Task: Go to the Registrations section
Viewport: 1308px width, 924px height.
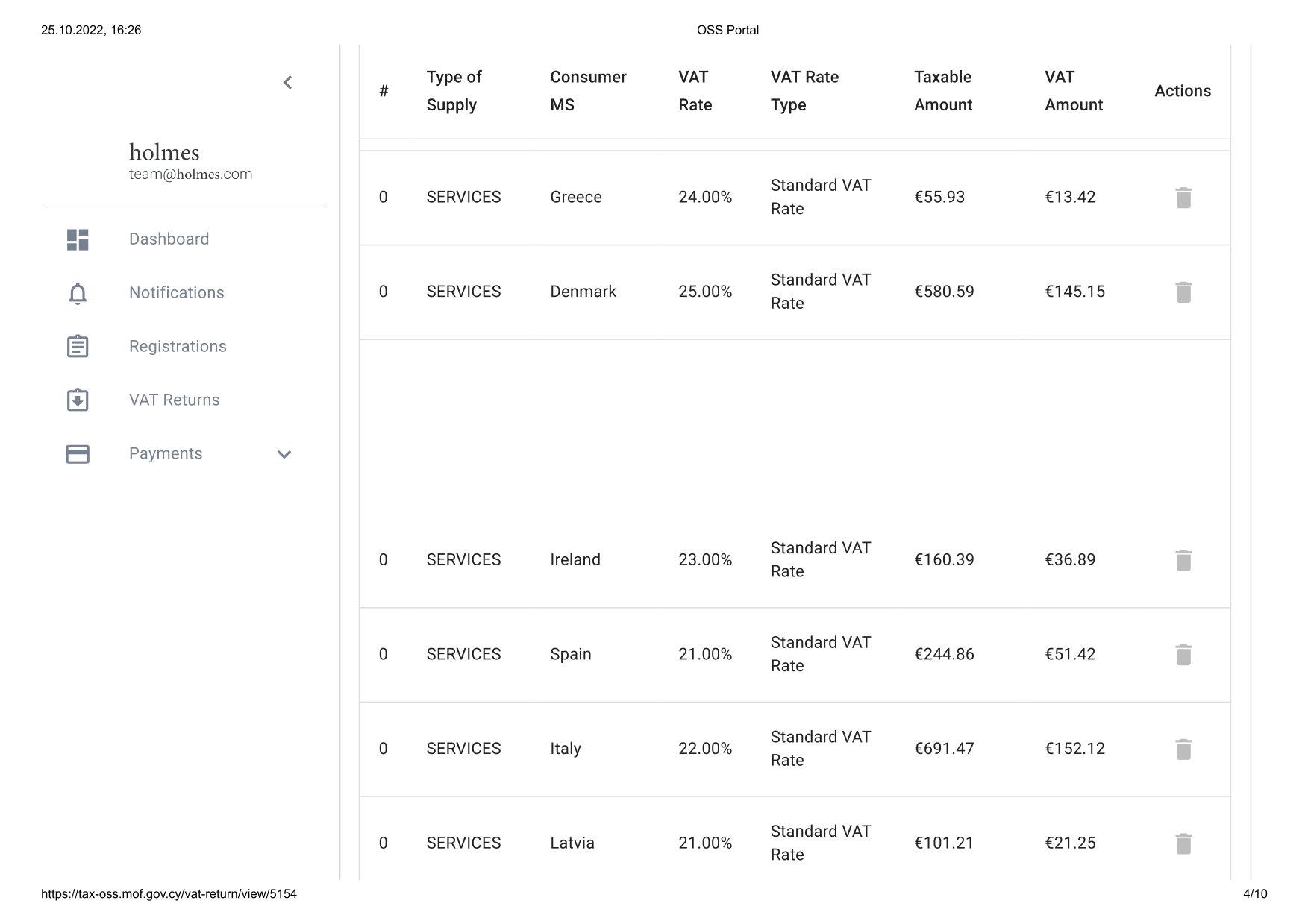Action: pyautogui.click(x=178, y=346)
